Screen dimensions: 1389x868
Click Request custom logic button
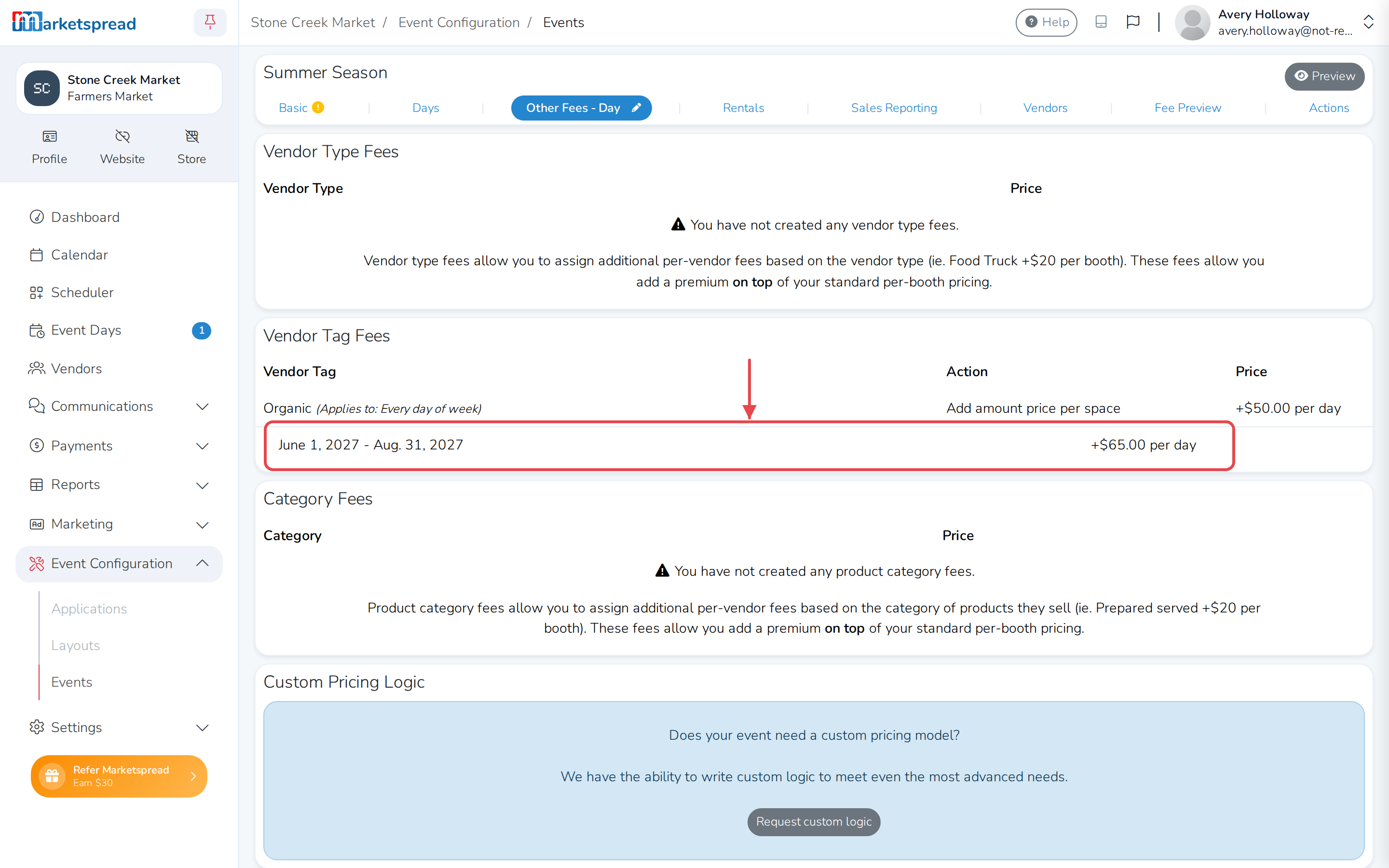pos(813,822)
